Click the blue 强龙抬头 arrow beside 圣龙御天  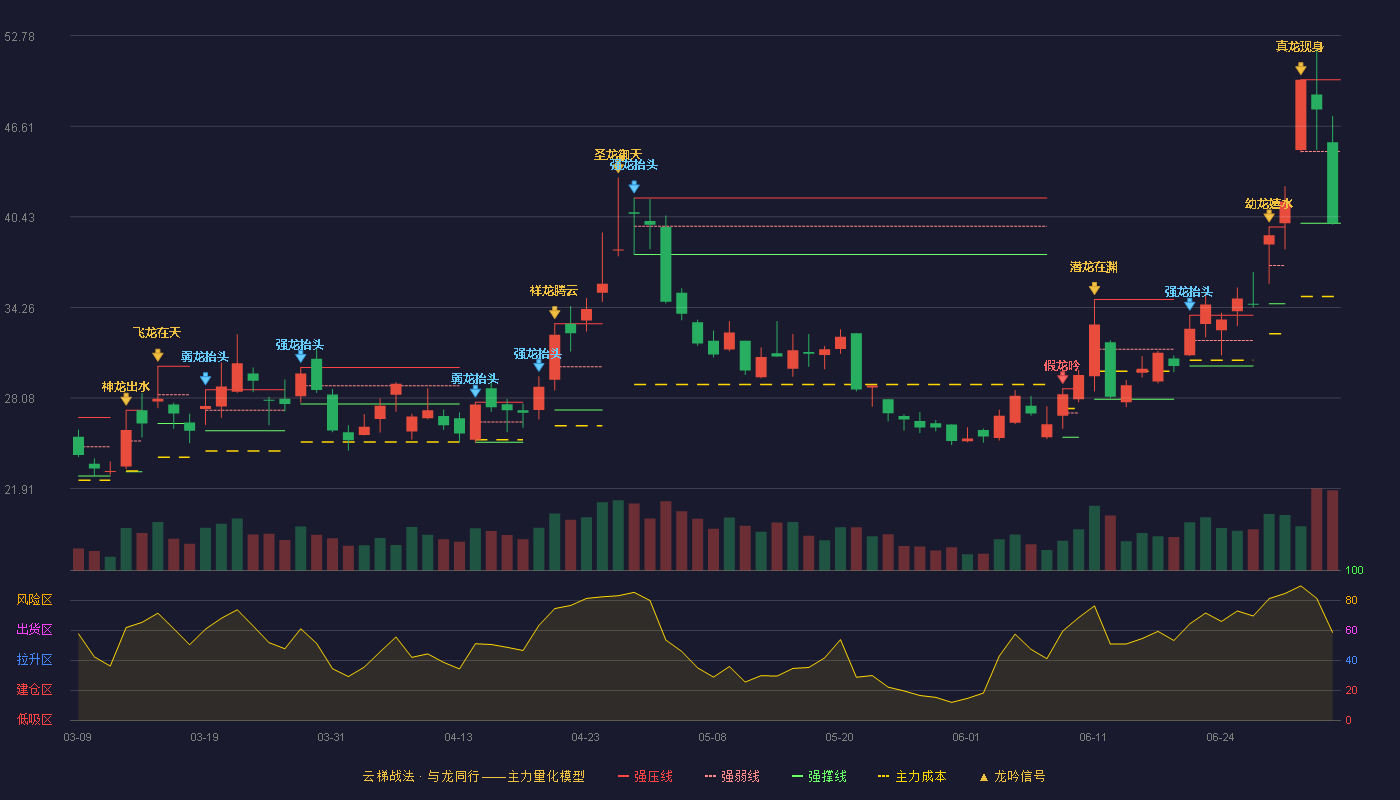coord(634,187)
